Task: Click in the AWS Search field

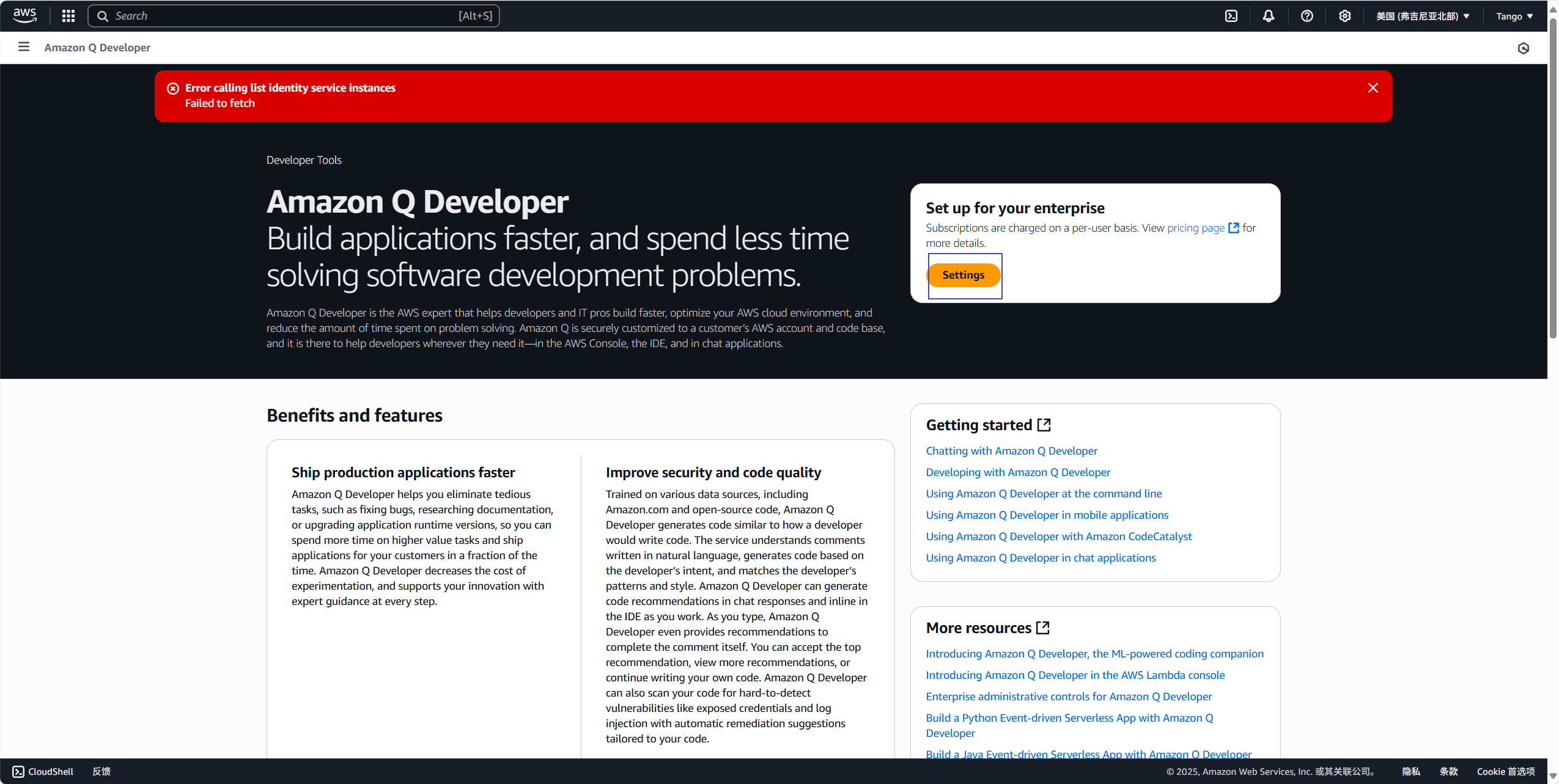Action: click(293, 16)
